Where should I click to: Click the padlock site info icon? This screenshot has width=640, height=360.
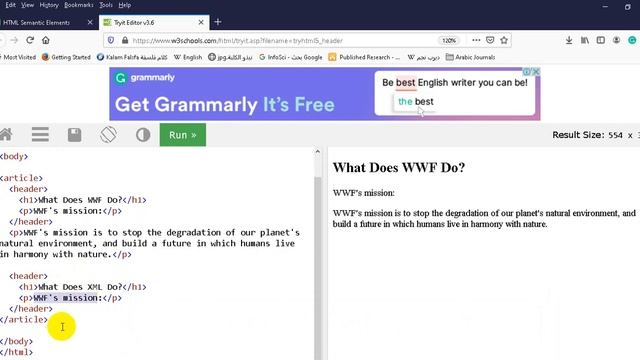tap(125, 40)
